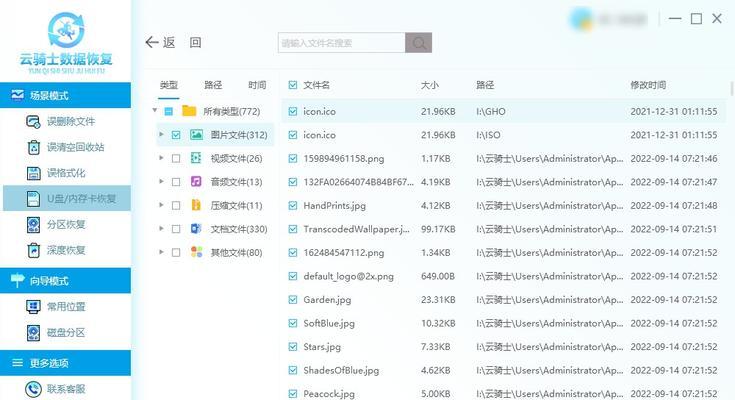Image resolution: width=735 pixels, height=400 pixels.
Task: Toggle the select-all checkbox beside 文件名
Action: pyautogui.click(x=293, y=85)
